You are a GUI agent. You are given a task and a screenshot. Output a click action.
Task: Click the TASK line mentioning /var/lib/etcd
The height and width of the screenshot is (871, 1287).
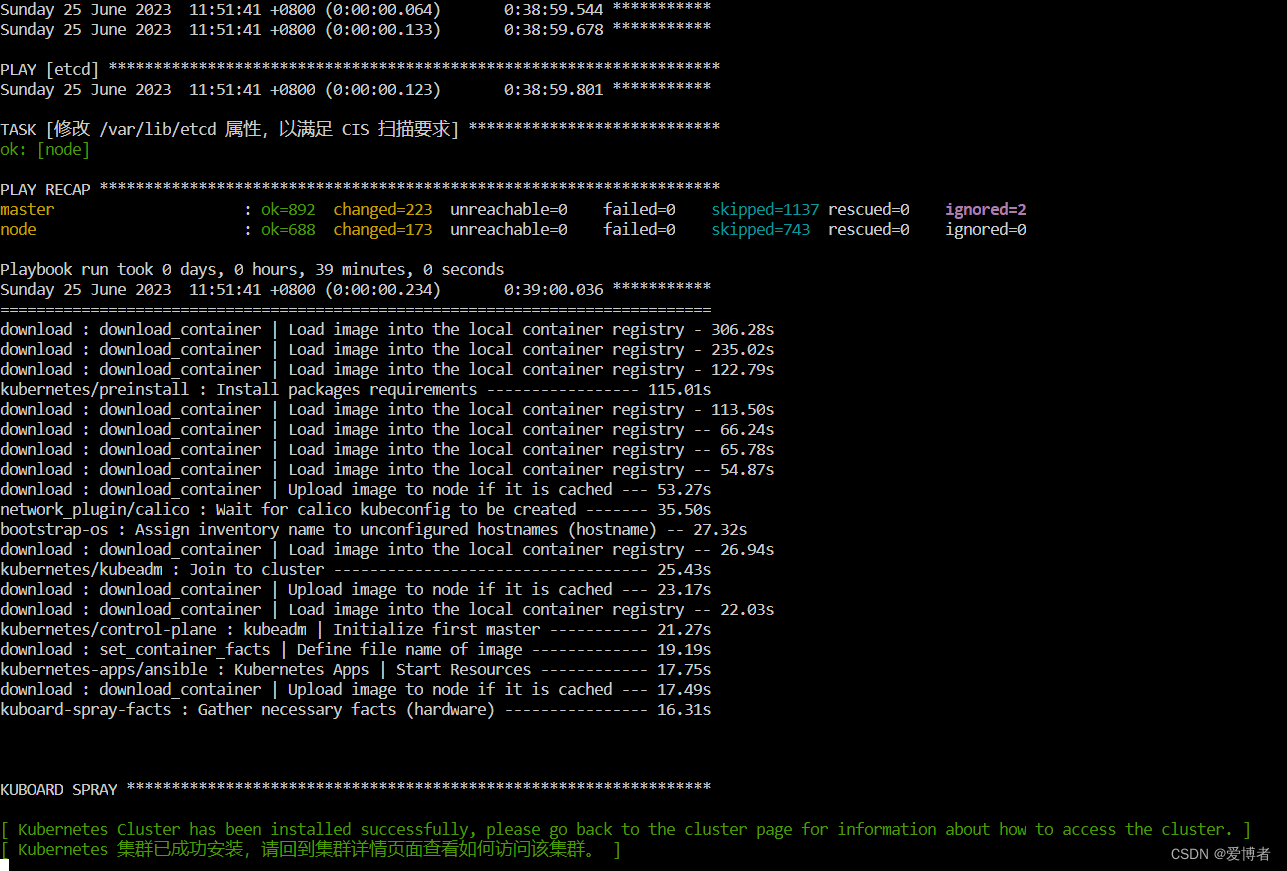(360, 129)
